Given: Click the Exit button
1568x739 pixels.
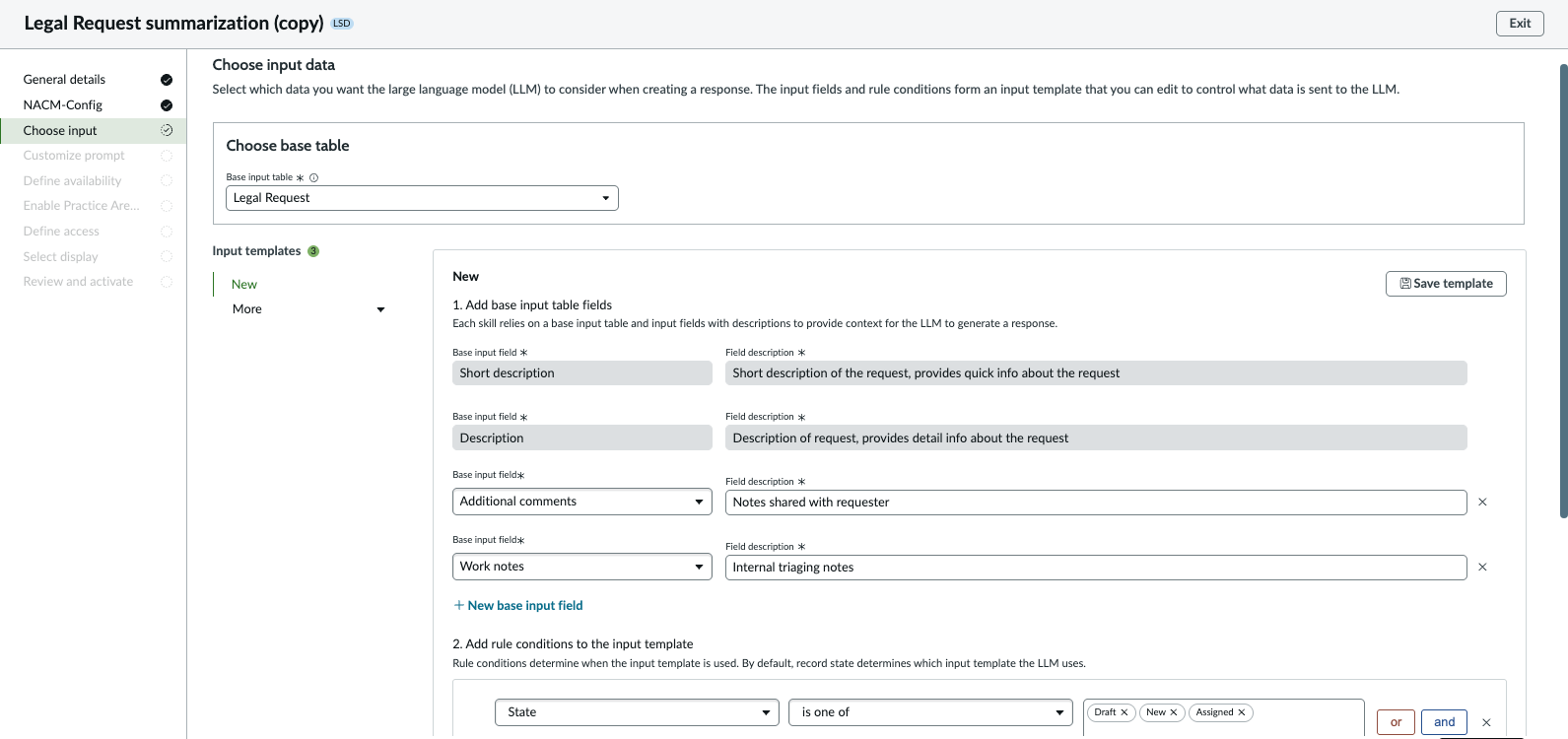Looking at the screenshot, I should [x=1520, y=24].
